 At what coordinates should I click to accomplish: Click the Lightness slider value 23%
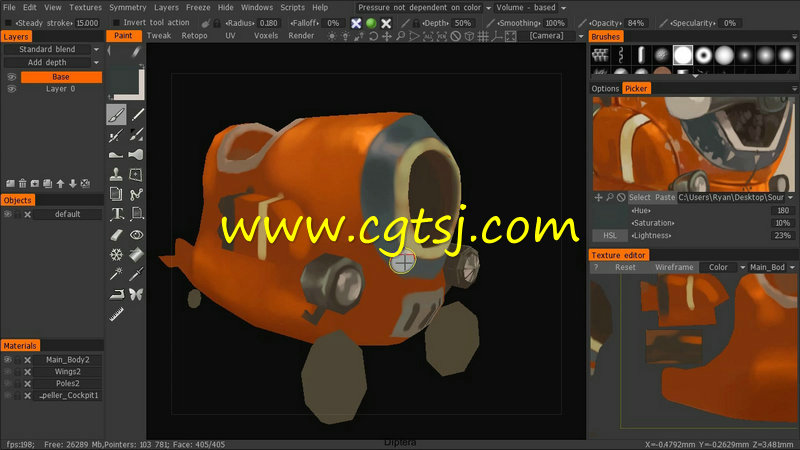pyautogui.click(x=783, y=236)
